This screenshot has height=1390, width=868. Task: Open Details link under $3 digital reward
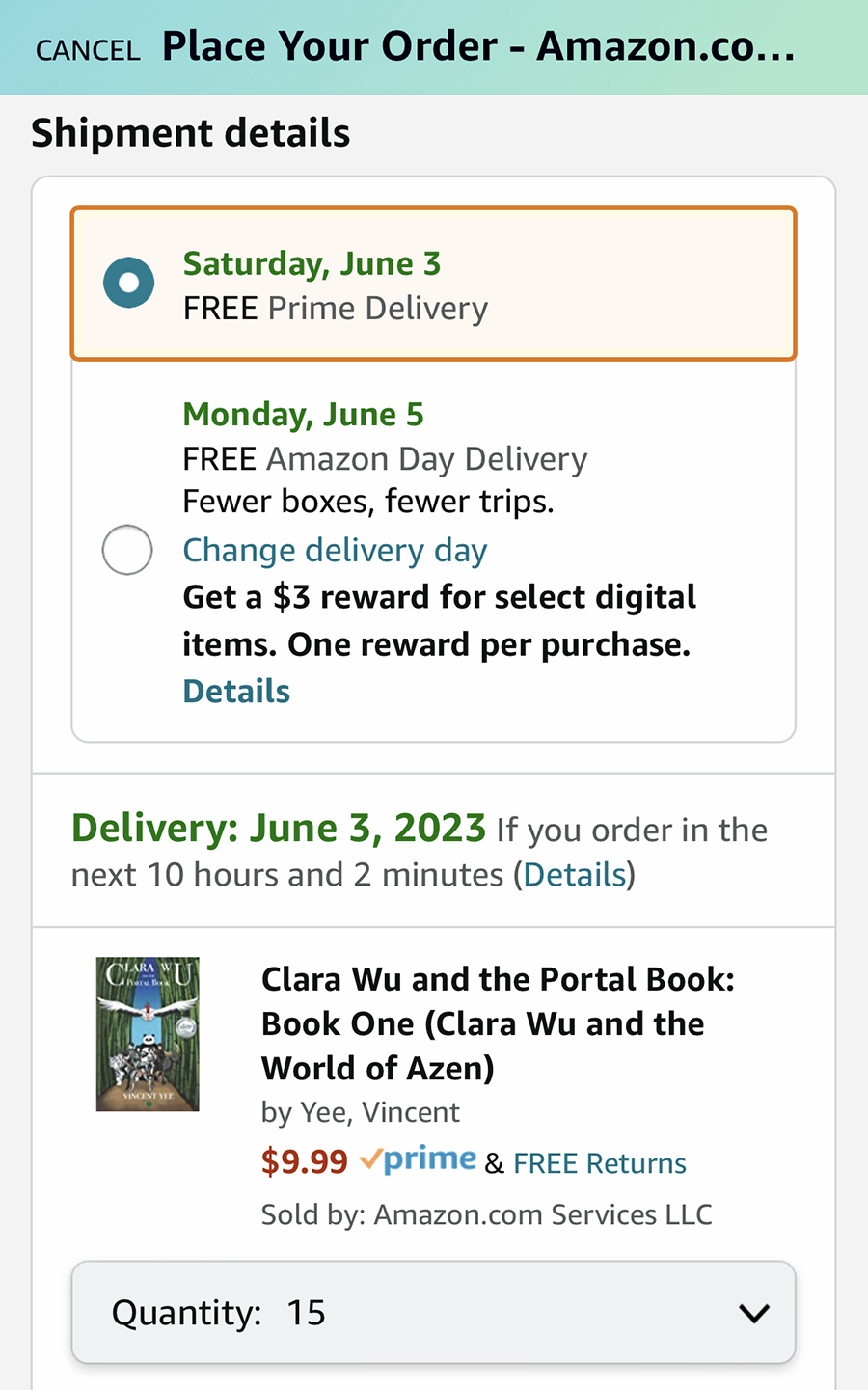(236, 691)
